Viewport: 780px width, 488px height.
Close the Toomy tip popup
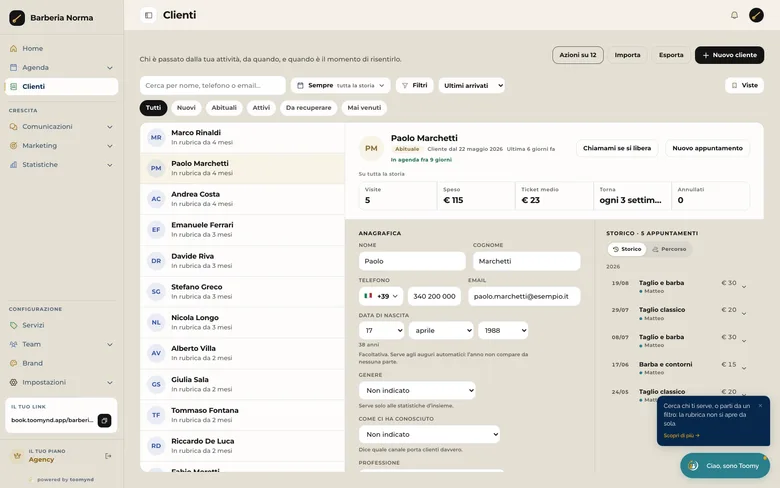(x=760, y=406)
